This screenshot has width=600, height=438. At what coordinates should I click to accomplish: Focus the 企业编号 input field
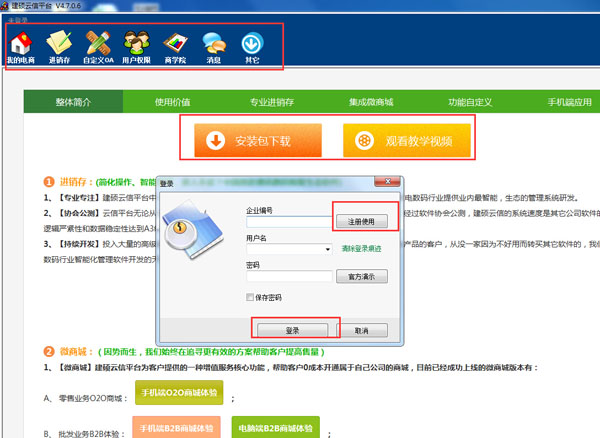(x=289, y=222)
